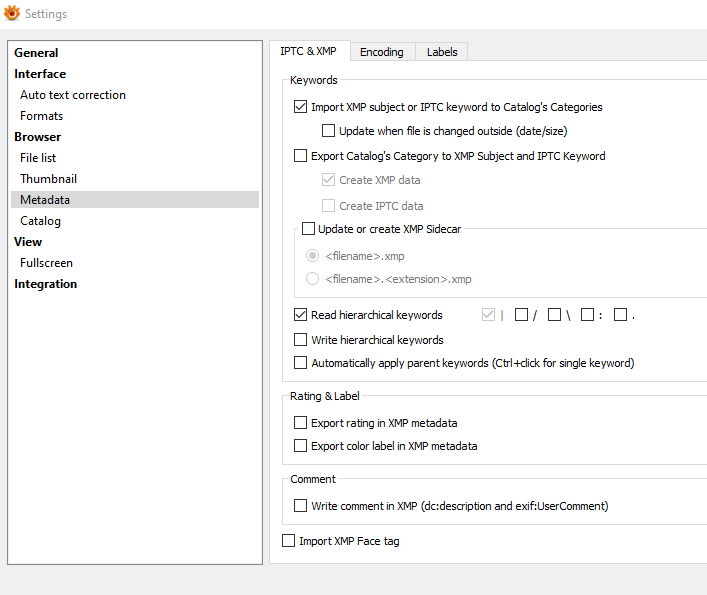
Task: Select the IPTC & XMP tab
Action: click(x=308, y=52)
